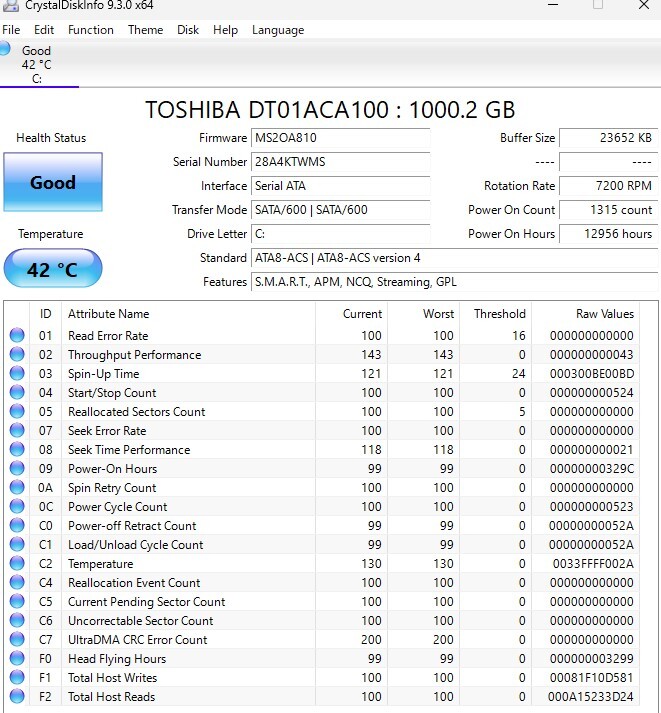Click status orb for Seek Time Performance
Screen dimensions: 661x713
point(17,449)
